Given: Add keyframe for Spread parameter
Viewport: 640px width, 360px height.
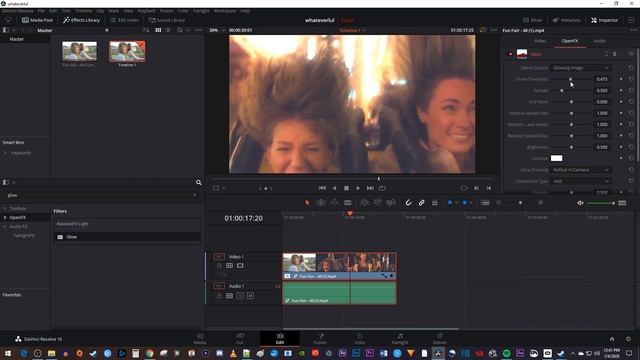Looking at the screenshot, I should [x=621, y=91].
